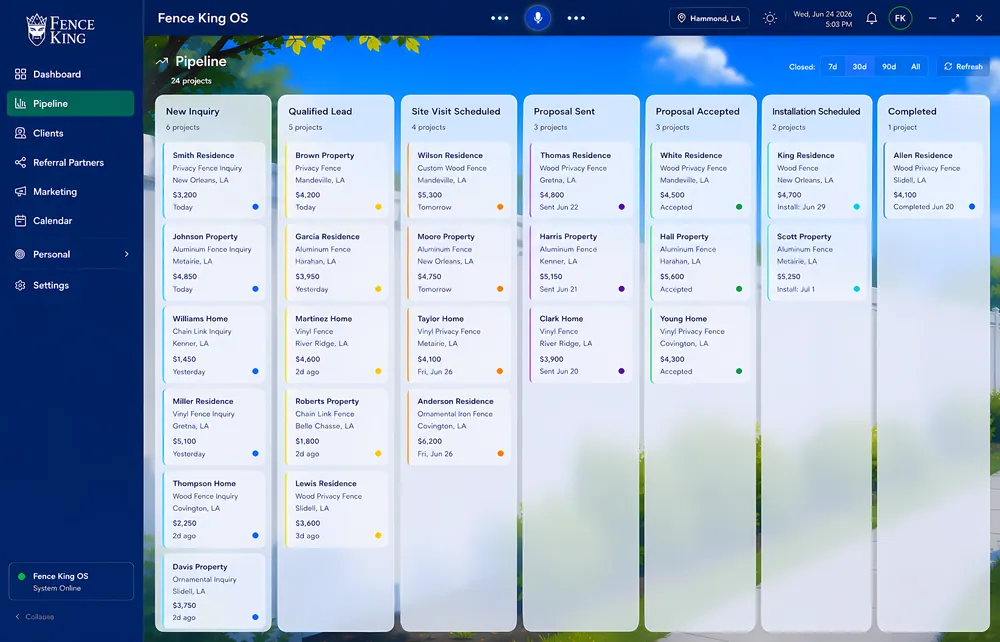Image resolution: width=1000 pixels, height=642 pixels.
Task: Switch closed filter to 90d
Action: click(888, 66)
